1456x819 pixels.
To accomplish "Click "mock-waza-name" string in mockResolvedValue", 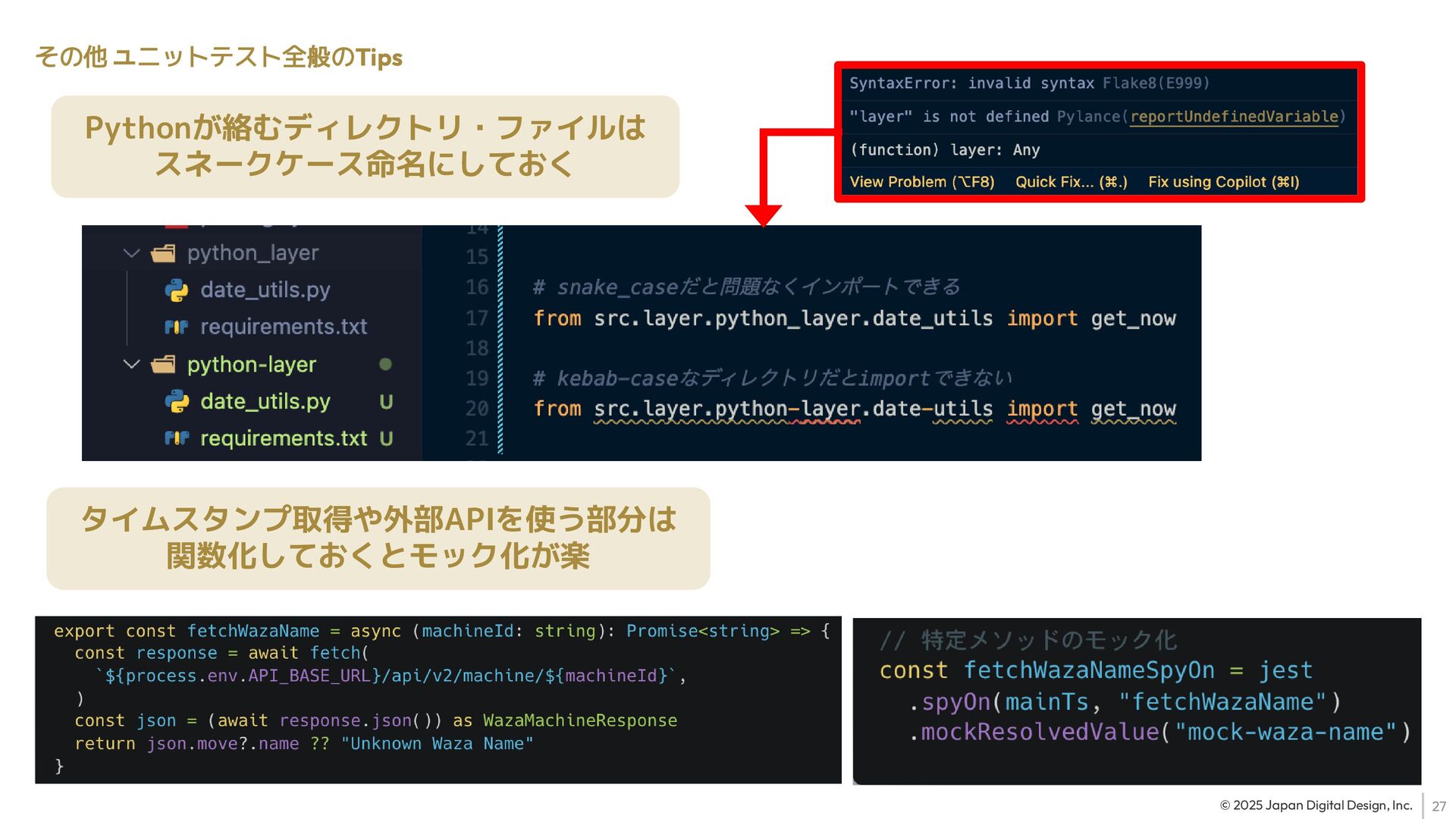I will 1285,733.
